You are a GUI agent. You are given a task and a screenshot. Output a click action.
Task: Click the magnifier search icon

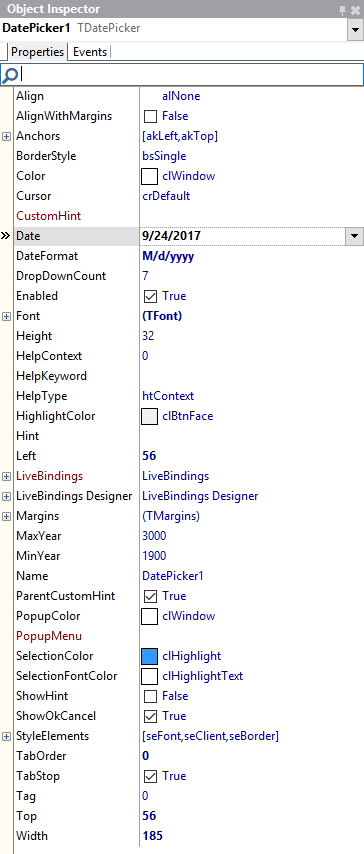pos(10,74)
